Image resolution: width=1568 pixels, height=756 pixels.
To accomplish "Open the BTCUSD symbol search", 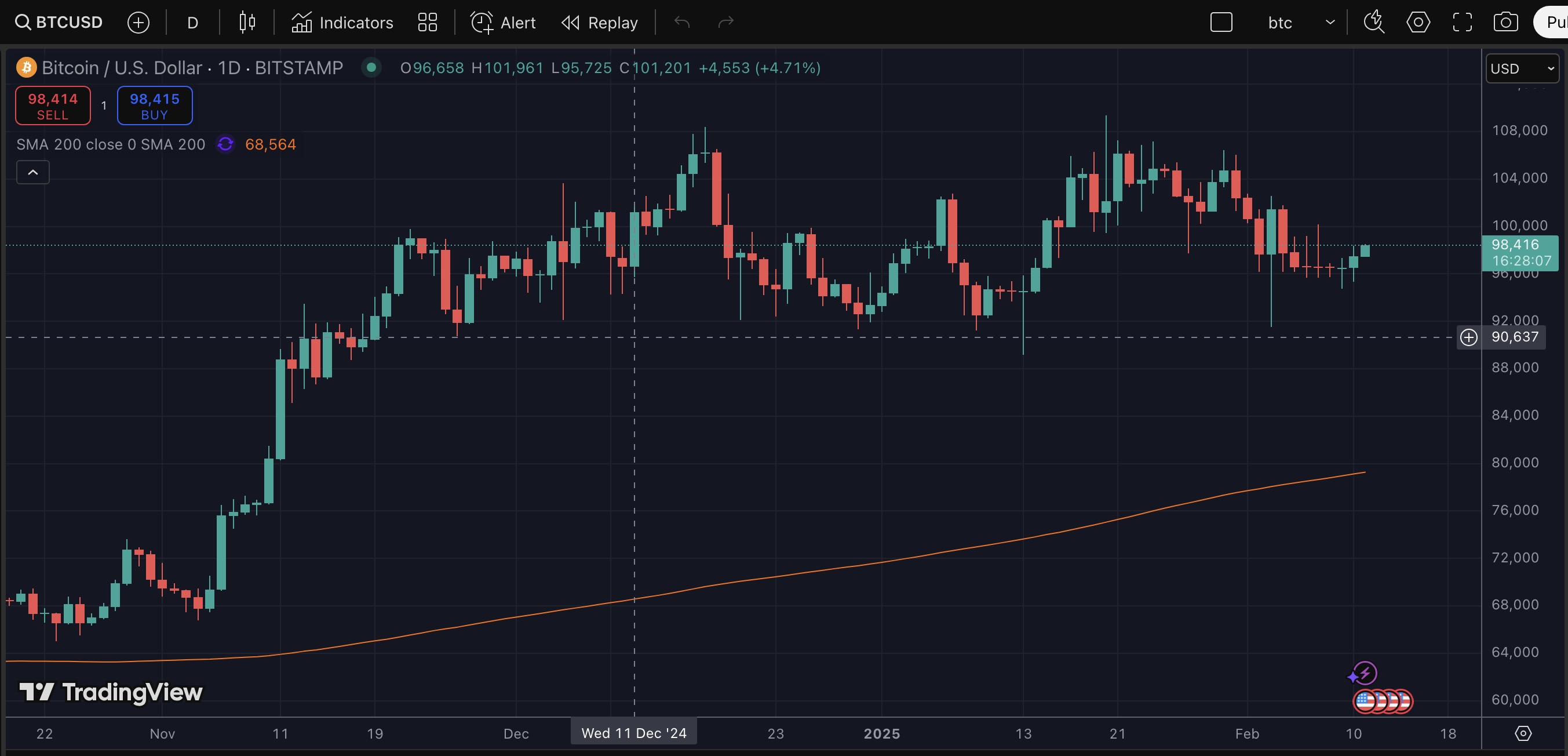I will pyautogui.click(x=59, y=23).
